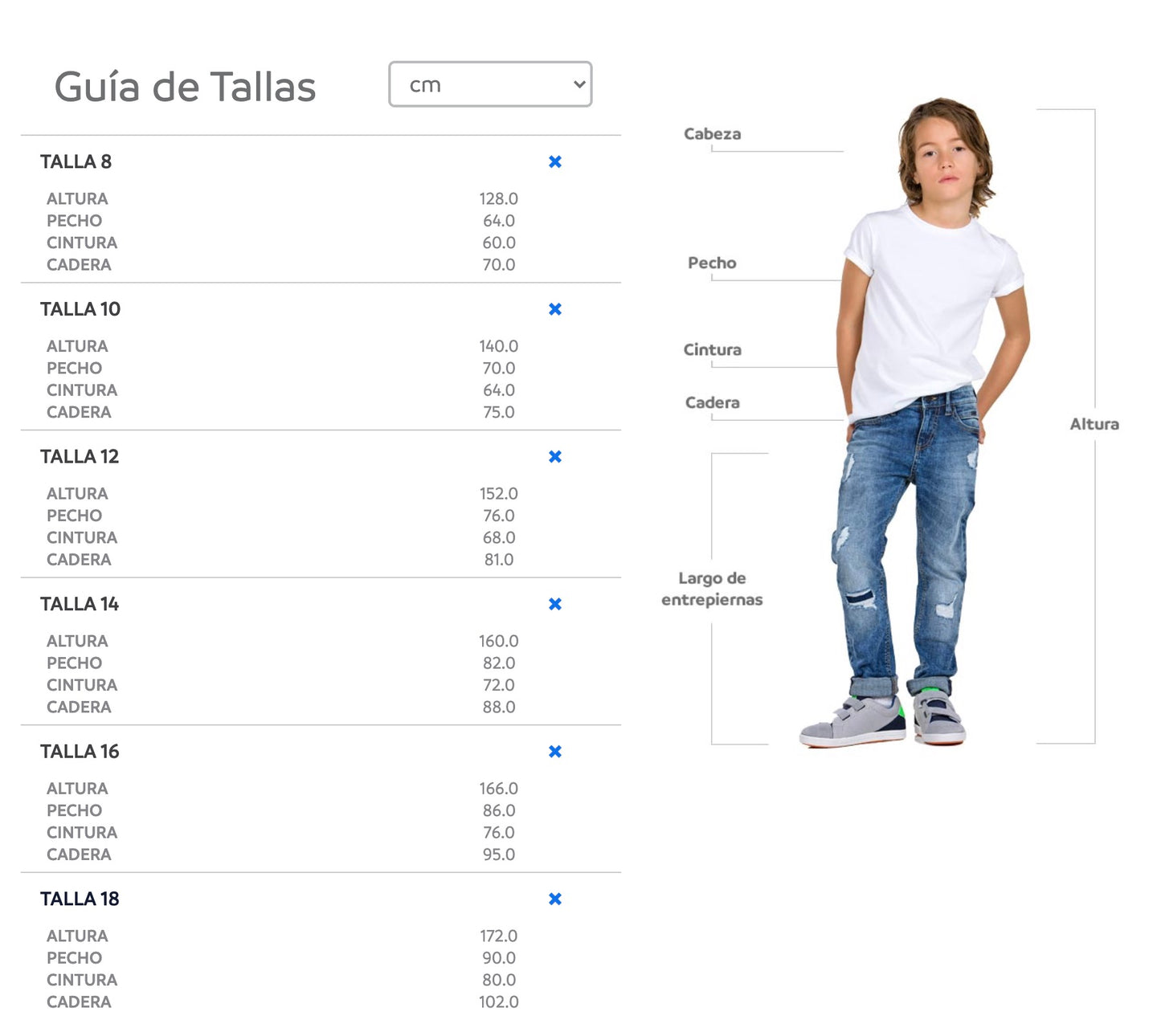1157x1036 pixels.
Task: Click the Altura label on the right
Action: pyautogui.click(x=1094, y=424)
